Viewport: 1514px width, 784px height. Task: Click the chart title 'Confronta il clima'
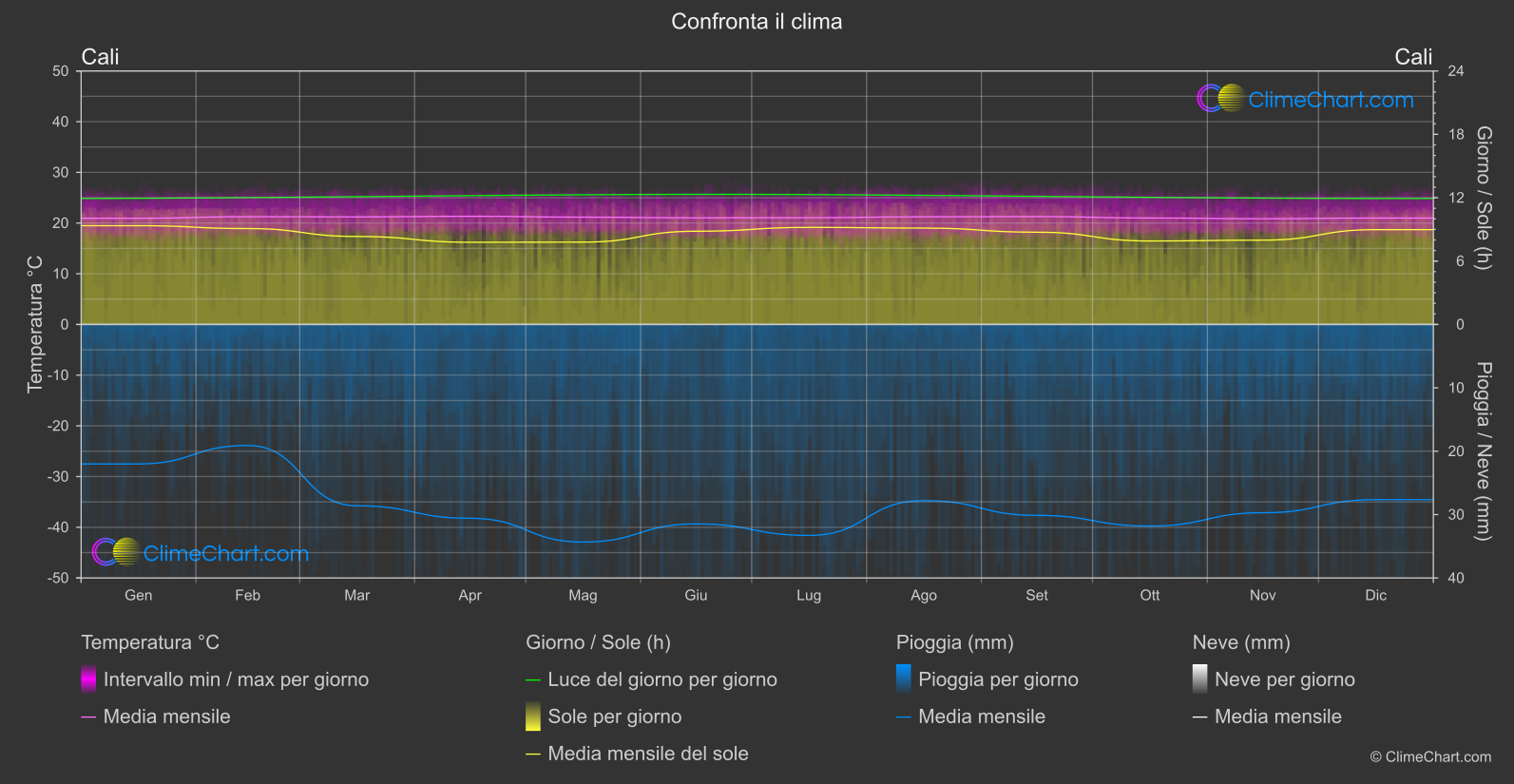tap(757, 22)
